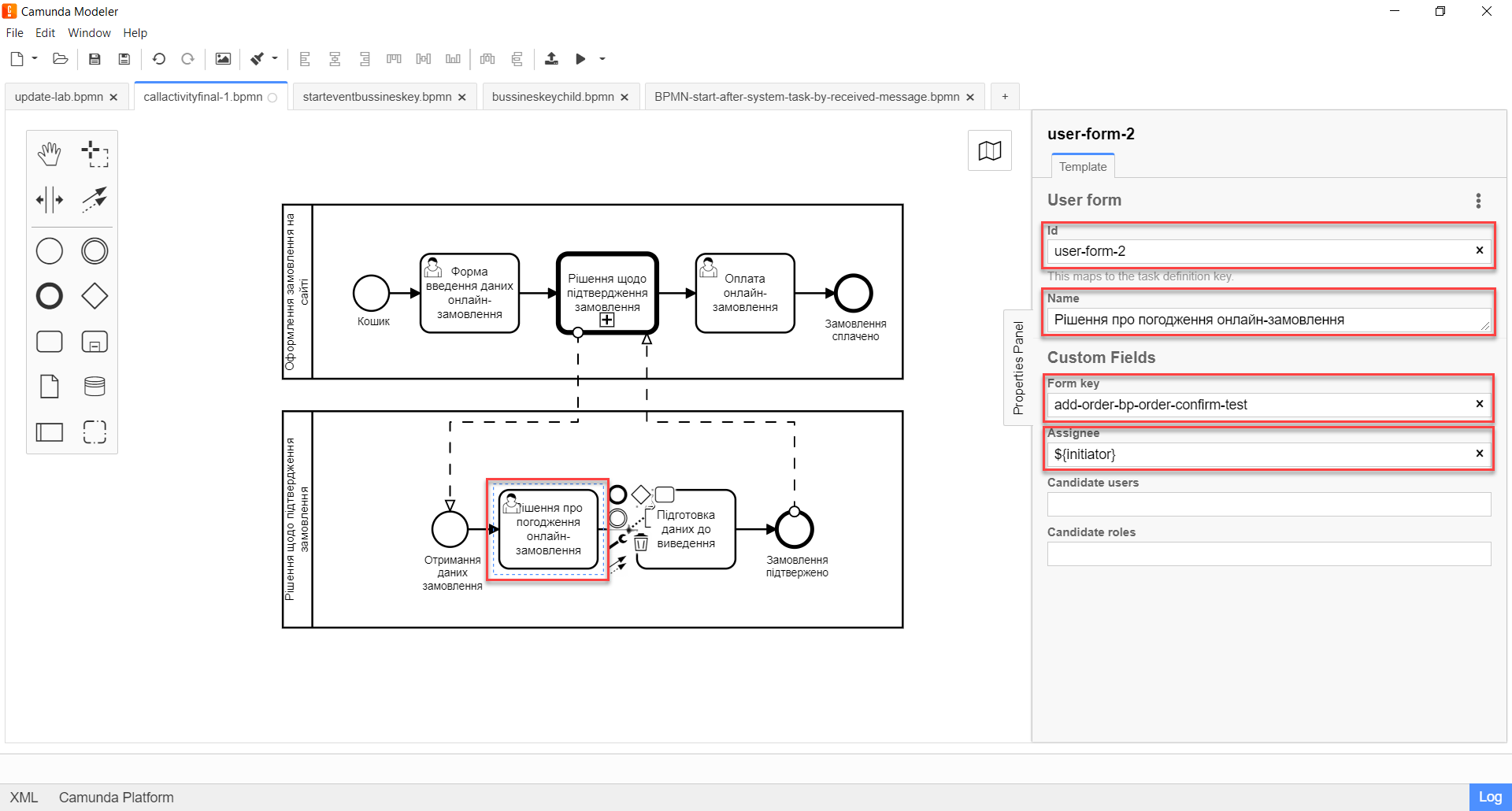
Task: Clear the Assignee field value
Action: (1479, 454)
